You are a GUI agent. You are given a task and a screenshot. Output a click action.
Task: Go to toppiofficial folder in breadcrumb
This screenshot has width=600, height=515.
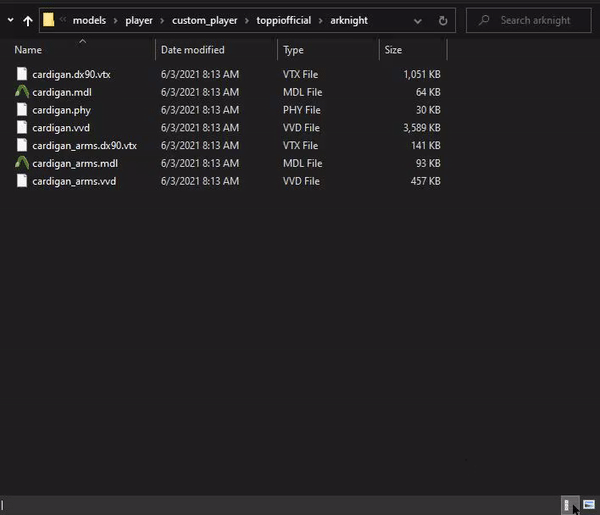pos(280,20)
